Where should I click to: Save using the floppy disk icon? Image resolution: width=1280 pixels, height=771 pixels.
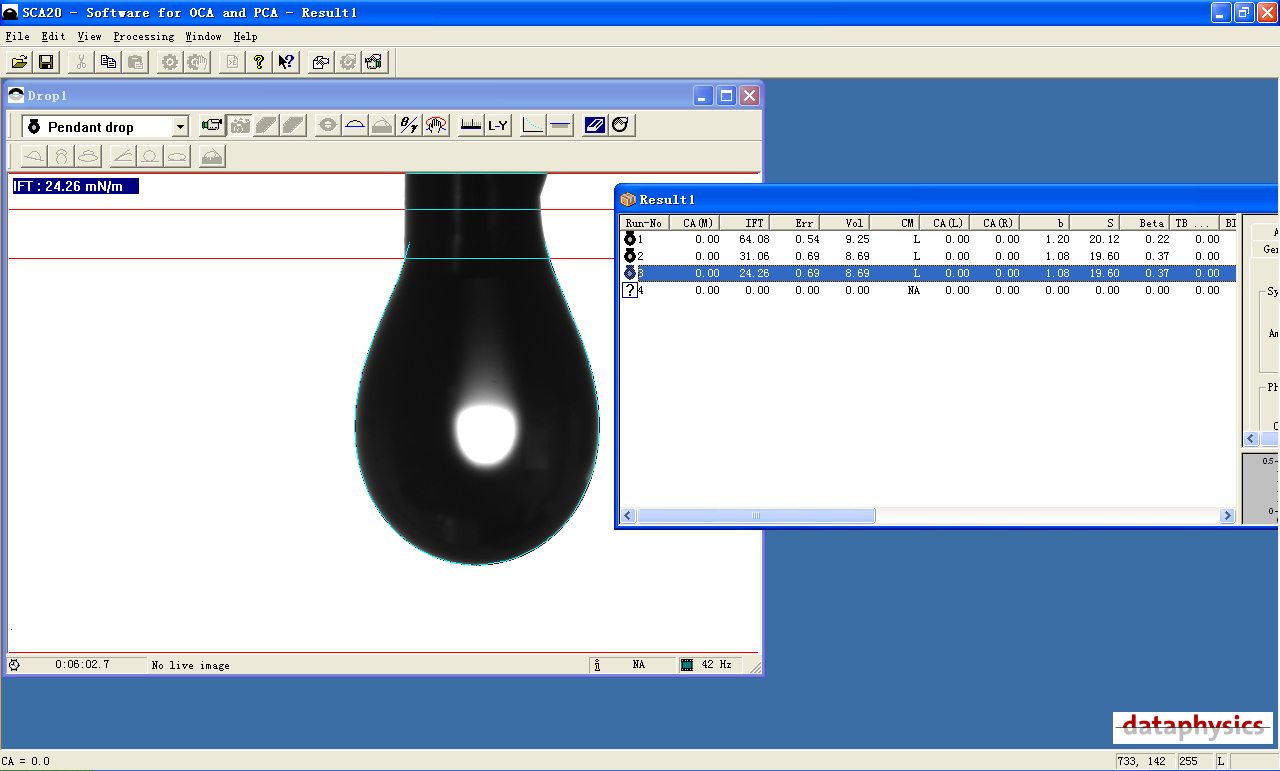coord(46,62)
